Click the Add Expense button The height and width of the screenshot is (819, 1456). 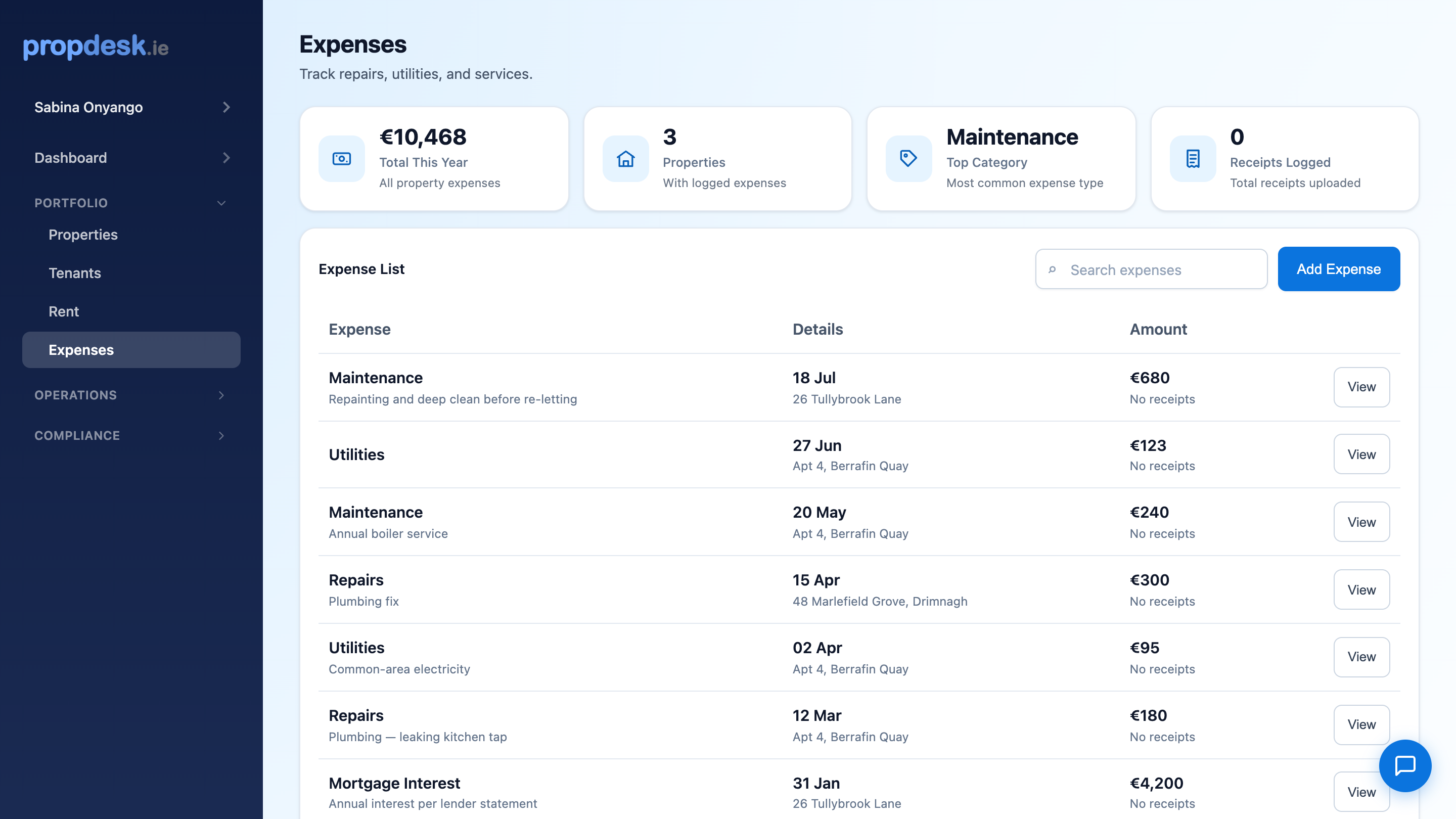point(1338,269)
